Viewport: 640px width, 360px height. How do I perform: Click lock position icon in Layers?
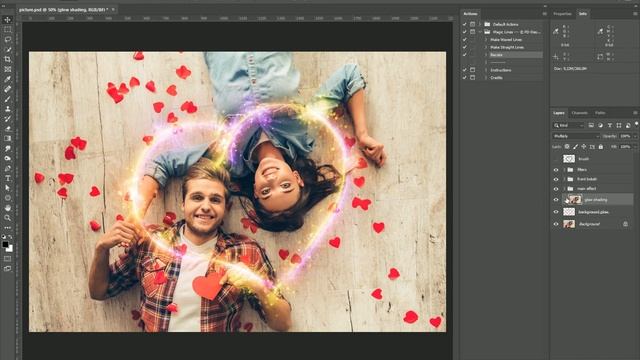(x=584, y=147)
